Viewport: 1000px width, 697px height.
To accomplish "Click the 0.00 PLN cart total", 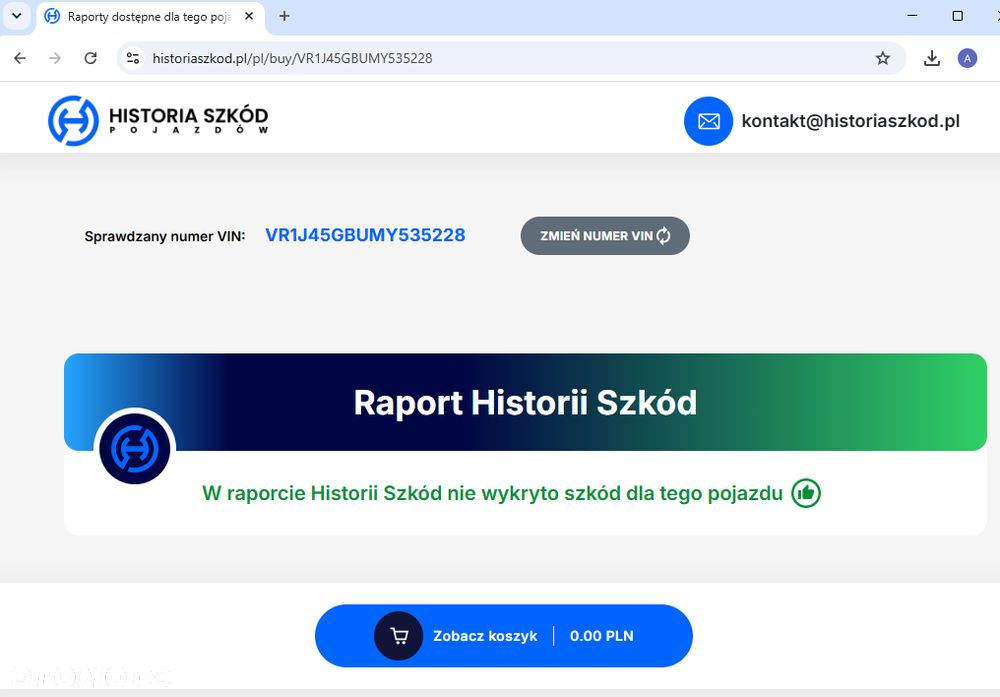I will 601,636.
